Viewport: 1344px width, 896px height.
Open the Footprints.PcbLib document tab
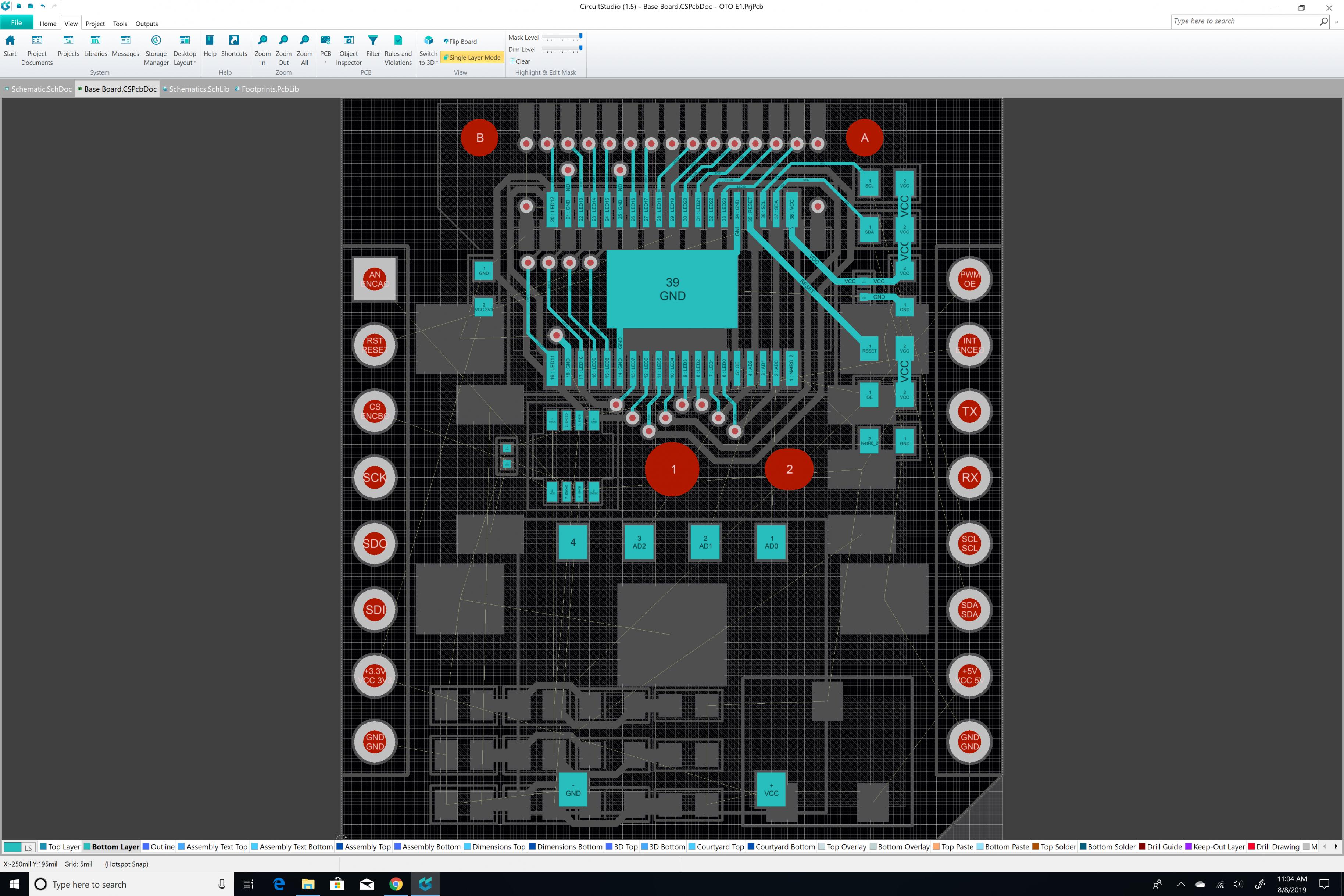coord(267,89)
